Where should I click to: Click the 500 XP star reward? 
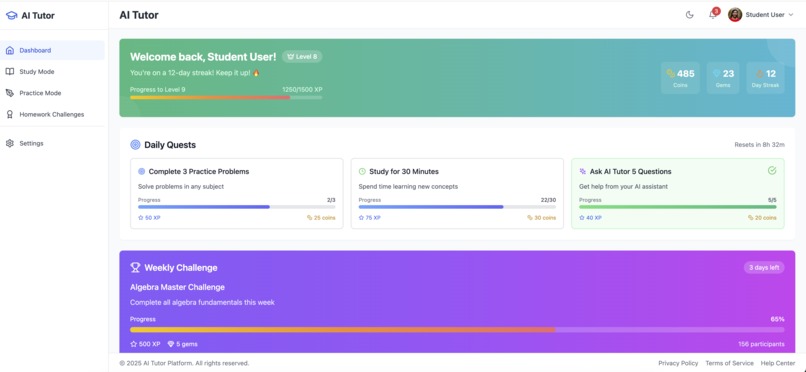coord(145,344)
